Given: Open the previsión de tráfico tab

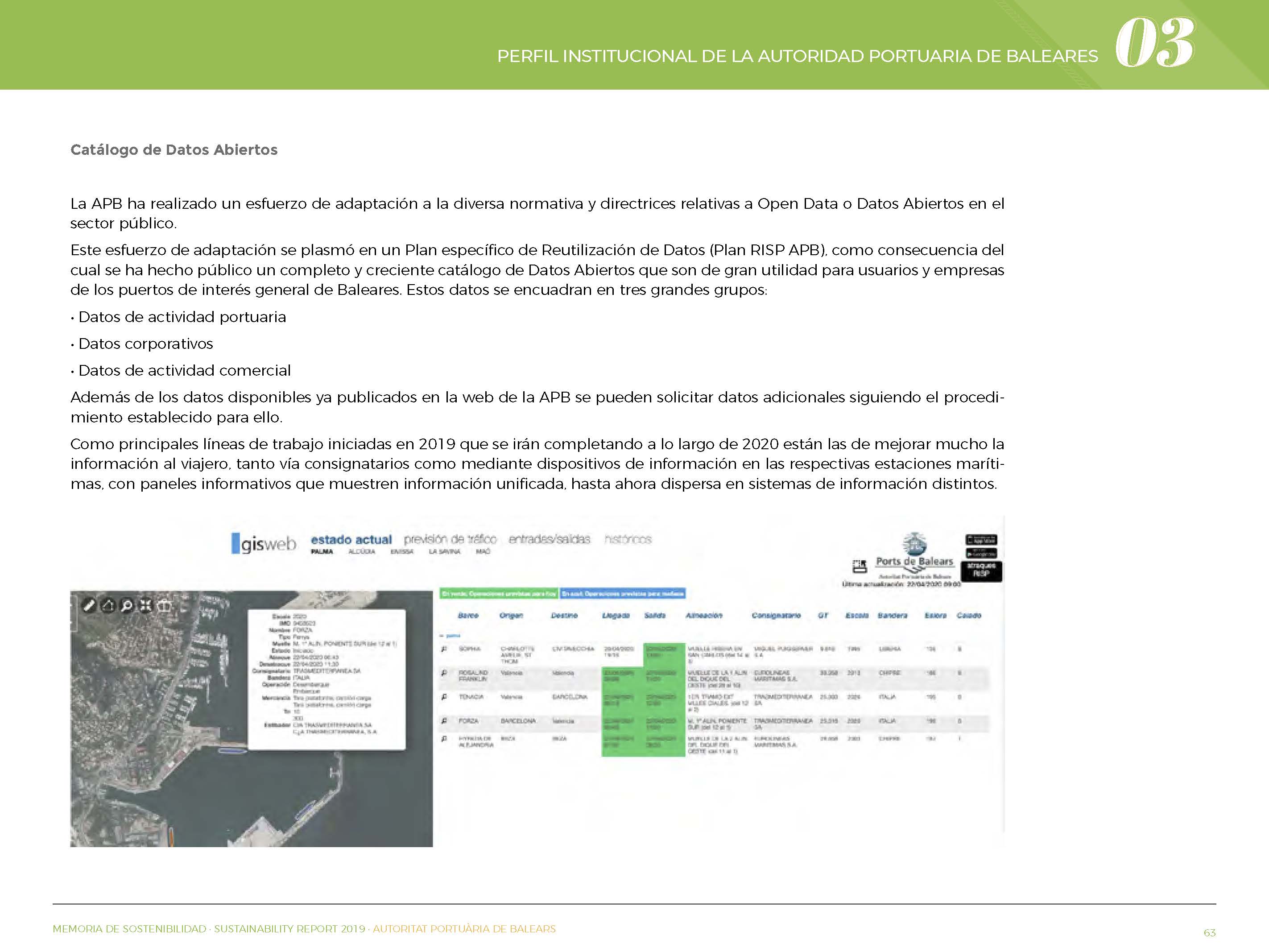Looking at the screenshot, I should click(451, 539).
